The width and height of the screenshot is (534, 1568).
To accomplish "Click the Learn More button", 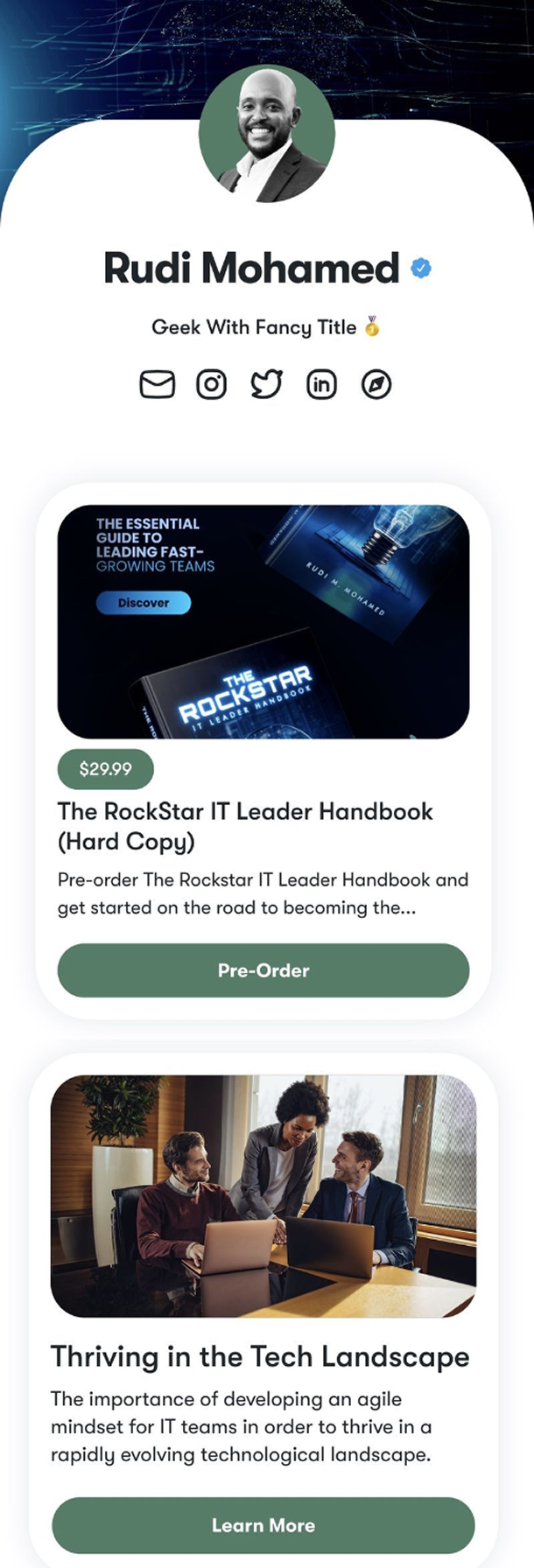I will 263,1525.
